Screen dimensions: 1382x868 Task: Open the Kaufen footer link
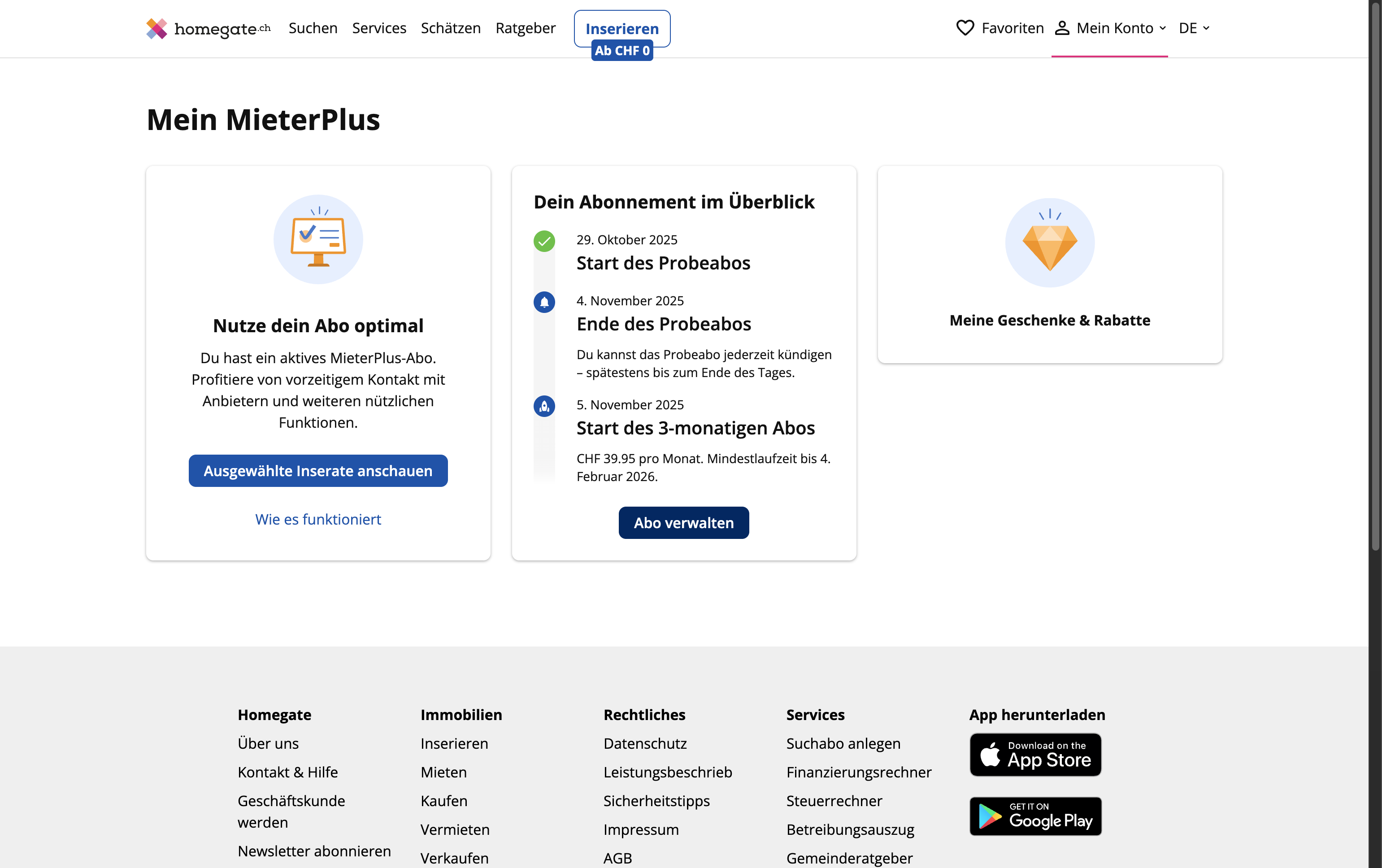pos(443,801)
